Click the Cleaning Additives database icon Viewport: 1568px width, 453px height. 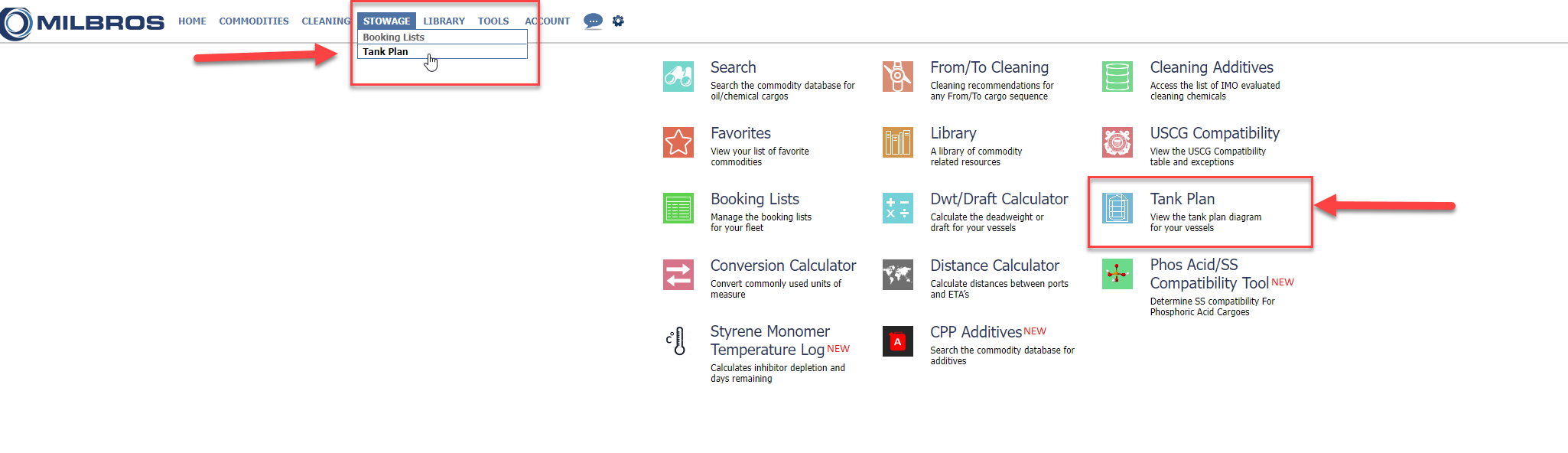coord(1117,77)
